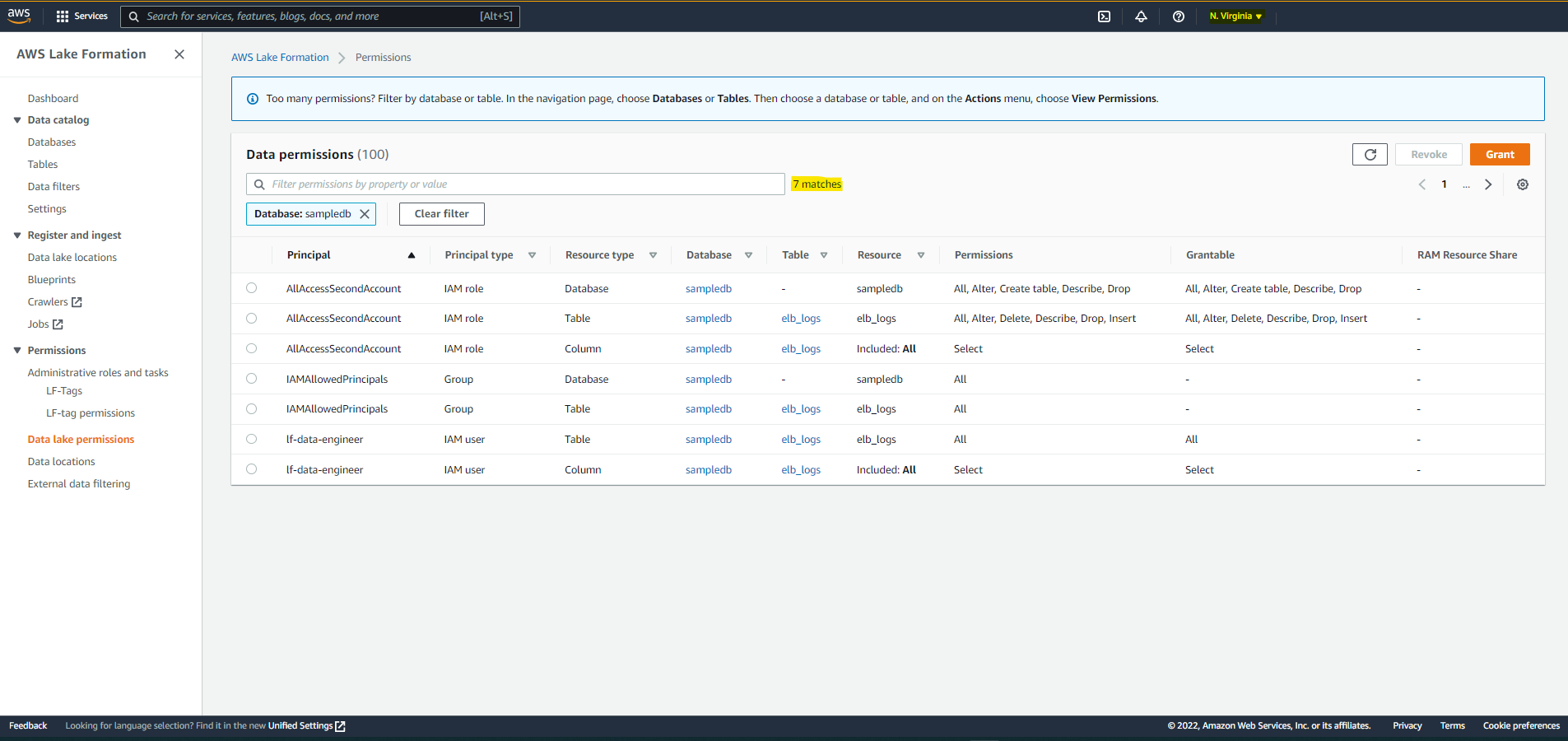Open External data filtering
Viewport: 1568px width, 741px height.
pyautogui.click(x=79, y=484)
